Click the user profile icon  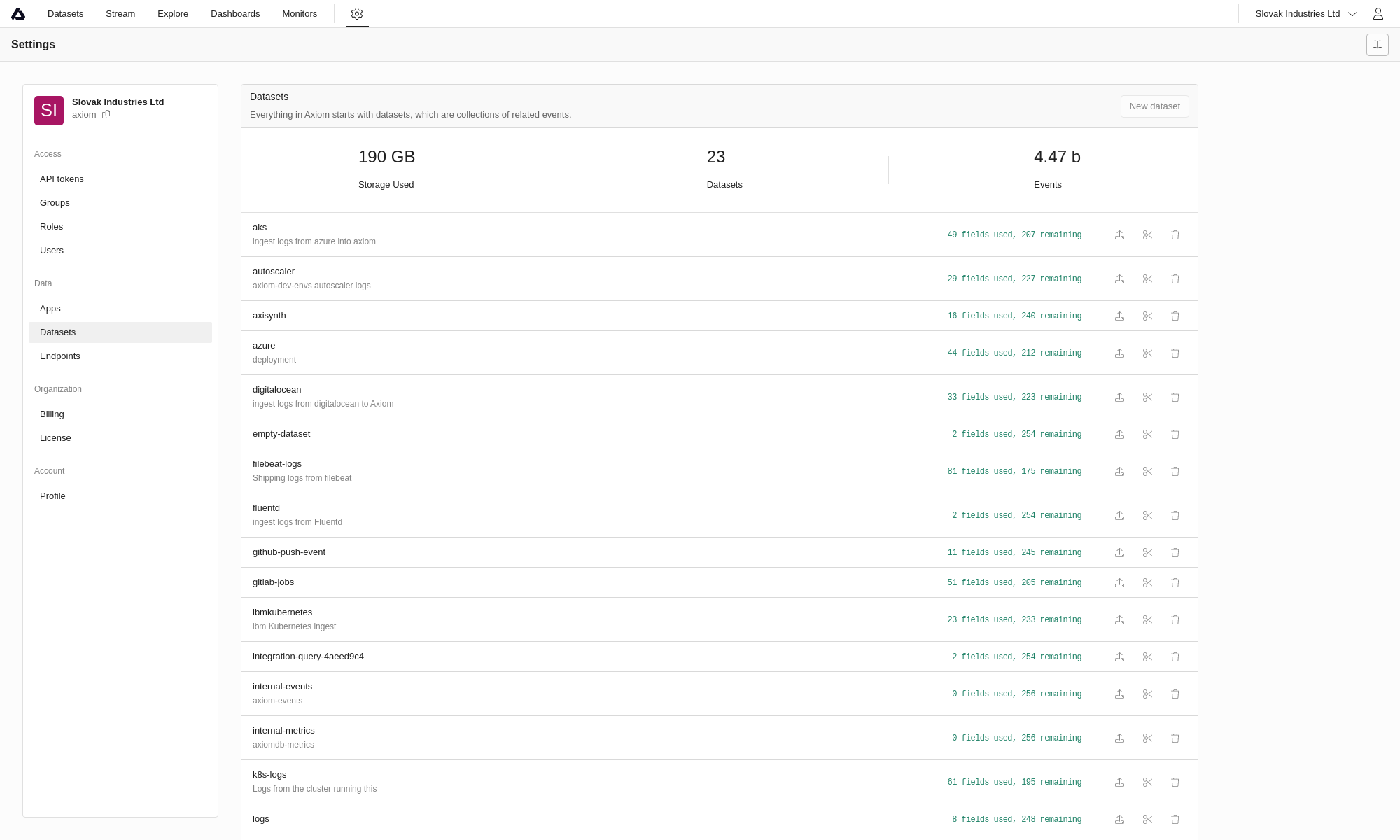pyautogui.click(x=1378, y=14)
